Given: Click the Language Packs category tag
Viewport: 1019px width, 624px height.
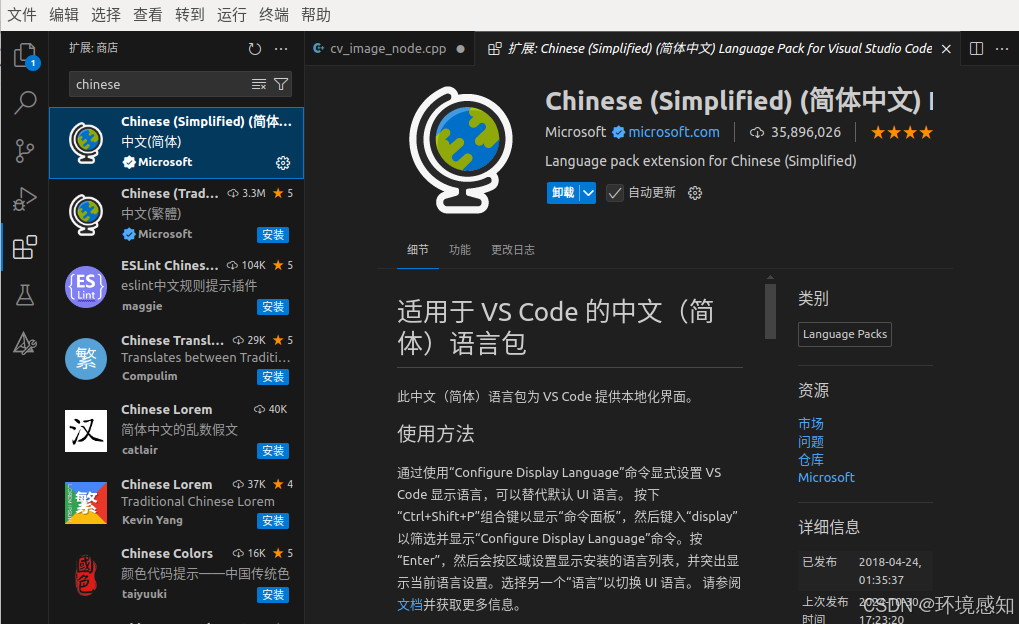Looking at the screenshot, I should 845,334.
